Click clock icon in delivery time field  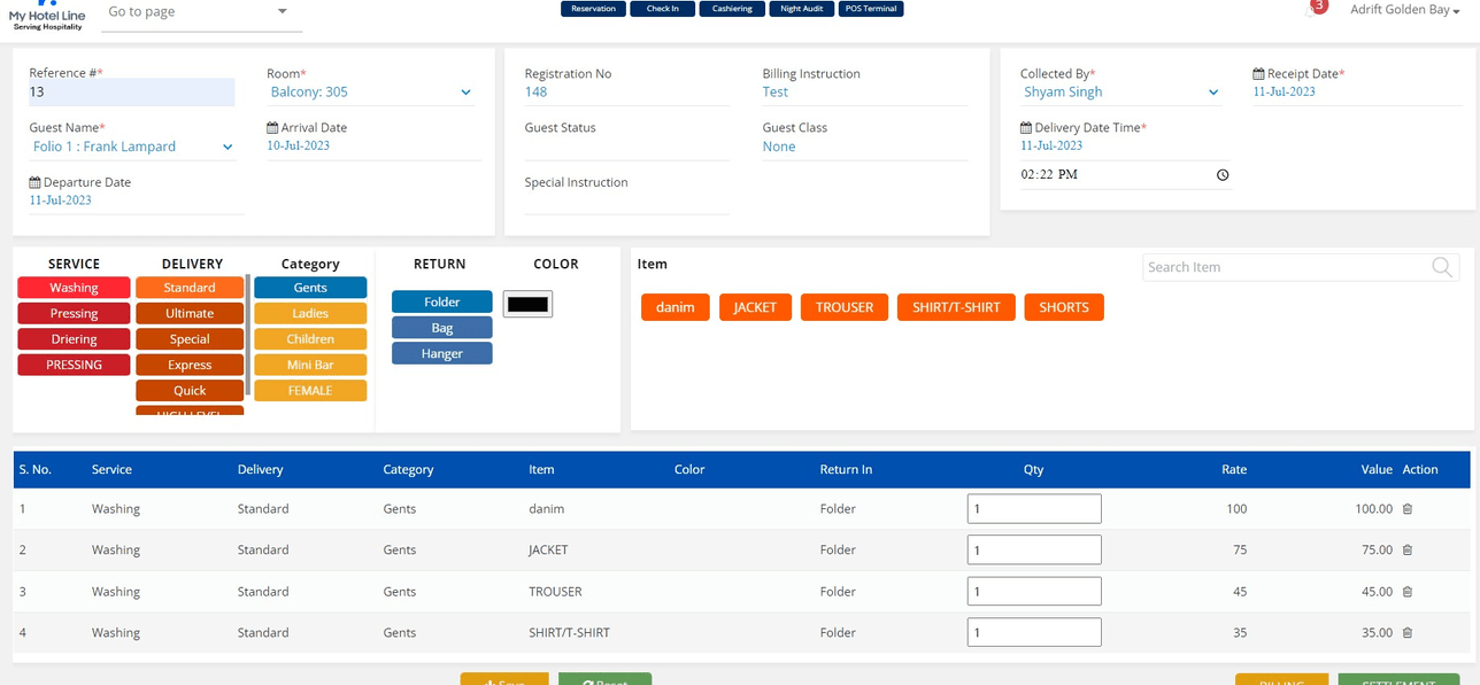pyautogui.click(x=1222, y=175)
